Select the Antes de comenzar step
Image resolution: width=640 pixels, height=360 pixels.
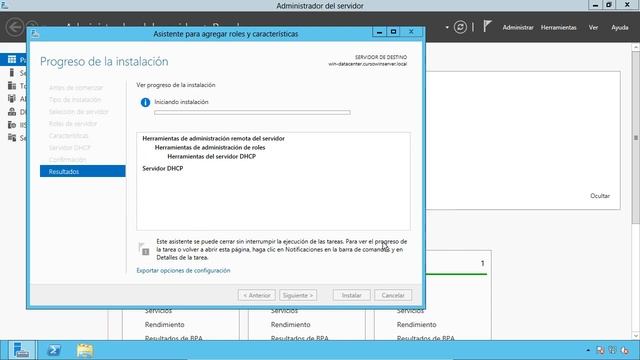(x=76, y=88)
